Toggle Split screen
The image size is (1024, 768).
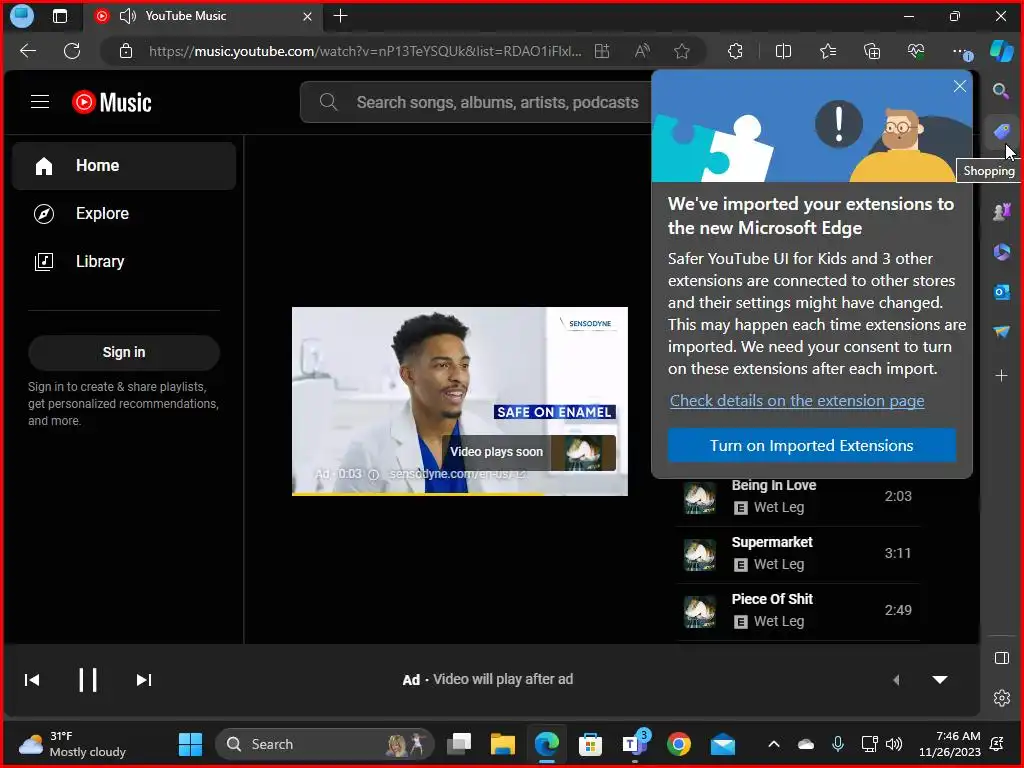coord(783,51)
